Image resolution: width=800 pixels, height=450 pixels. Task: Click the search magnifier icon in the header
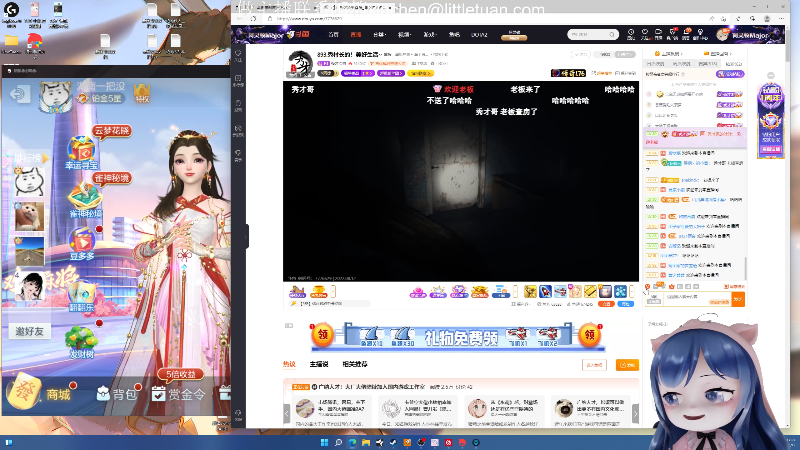[x=612, y=34]
